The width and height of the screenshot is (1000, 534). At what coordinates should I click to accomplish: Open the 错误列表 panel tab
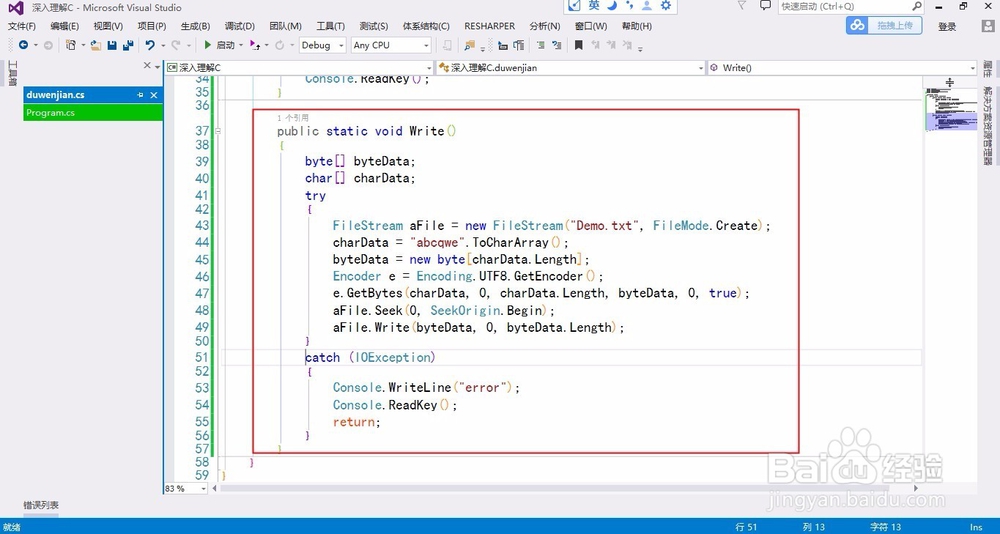coord(41,505)
